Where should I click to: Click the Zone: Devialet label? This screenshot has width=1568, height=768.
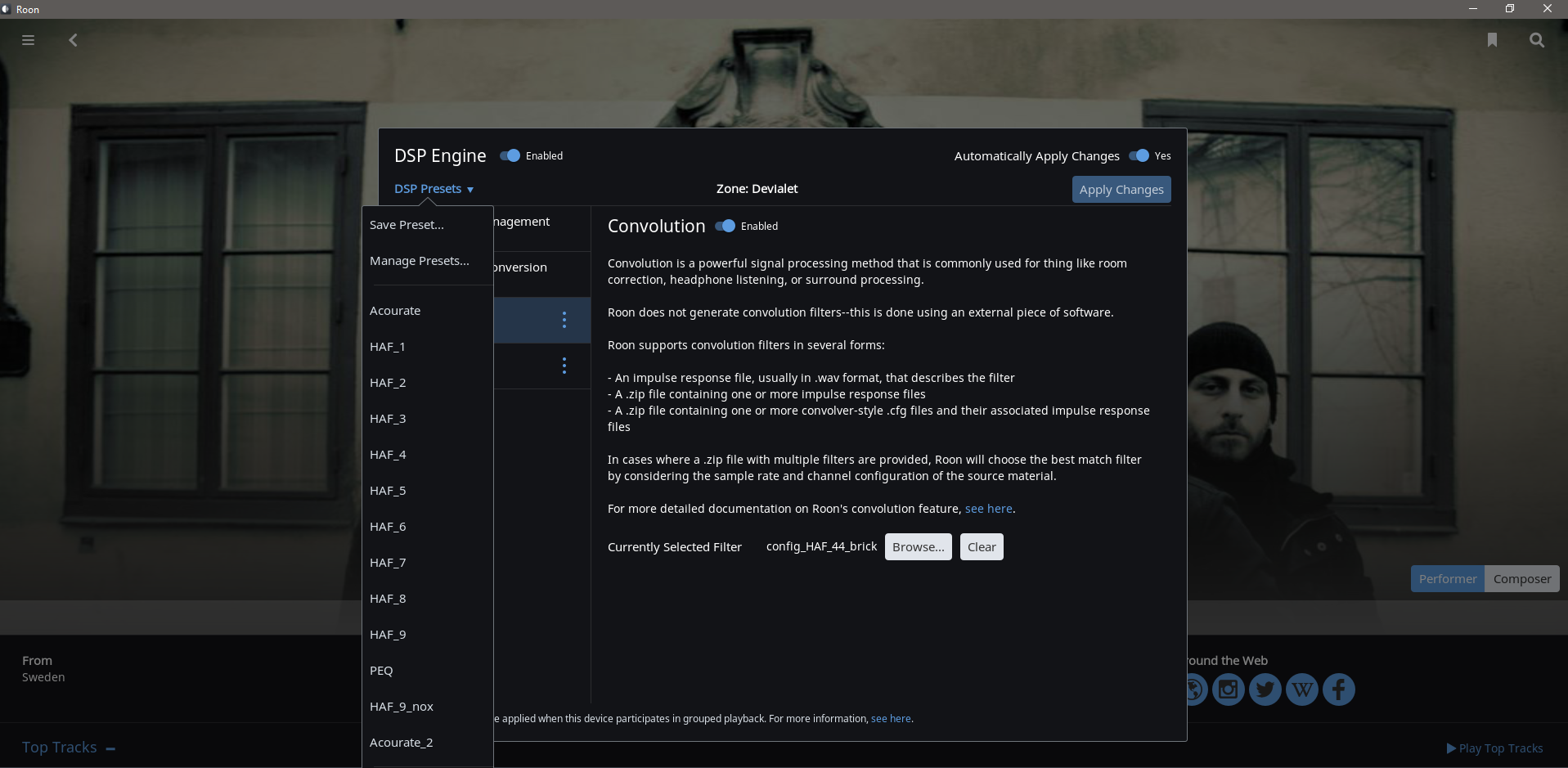pos(757,189)
